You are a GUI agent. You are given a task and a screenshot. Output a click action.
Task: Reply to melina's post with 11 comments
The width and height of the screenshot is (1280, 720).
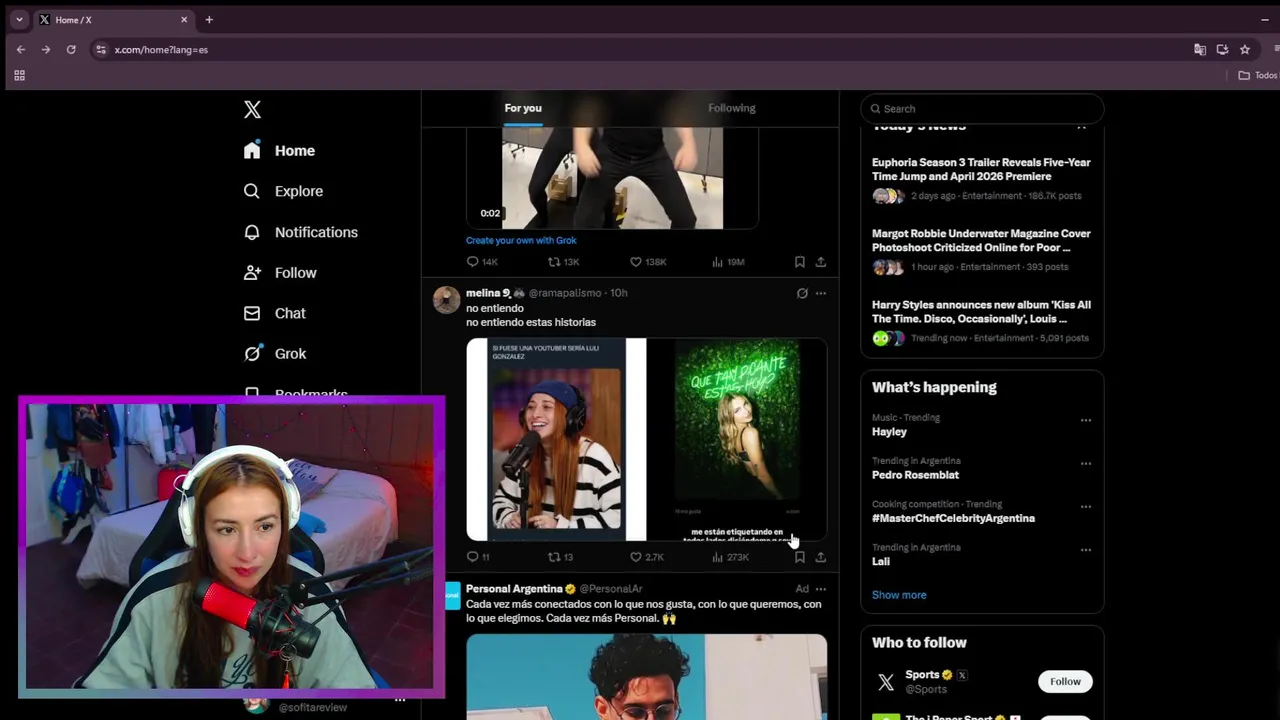(478, 557)
